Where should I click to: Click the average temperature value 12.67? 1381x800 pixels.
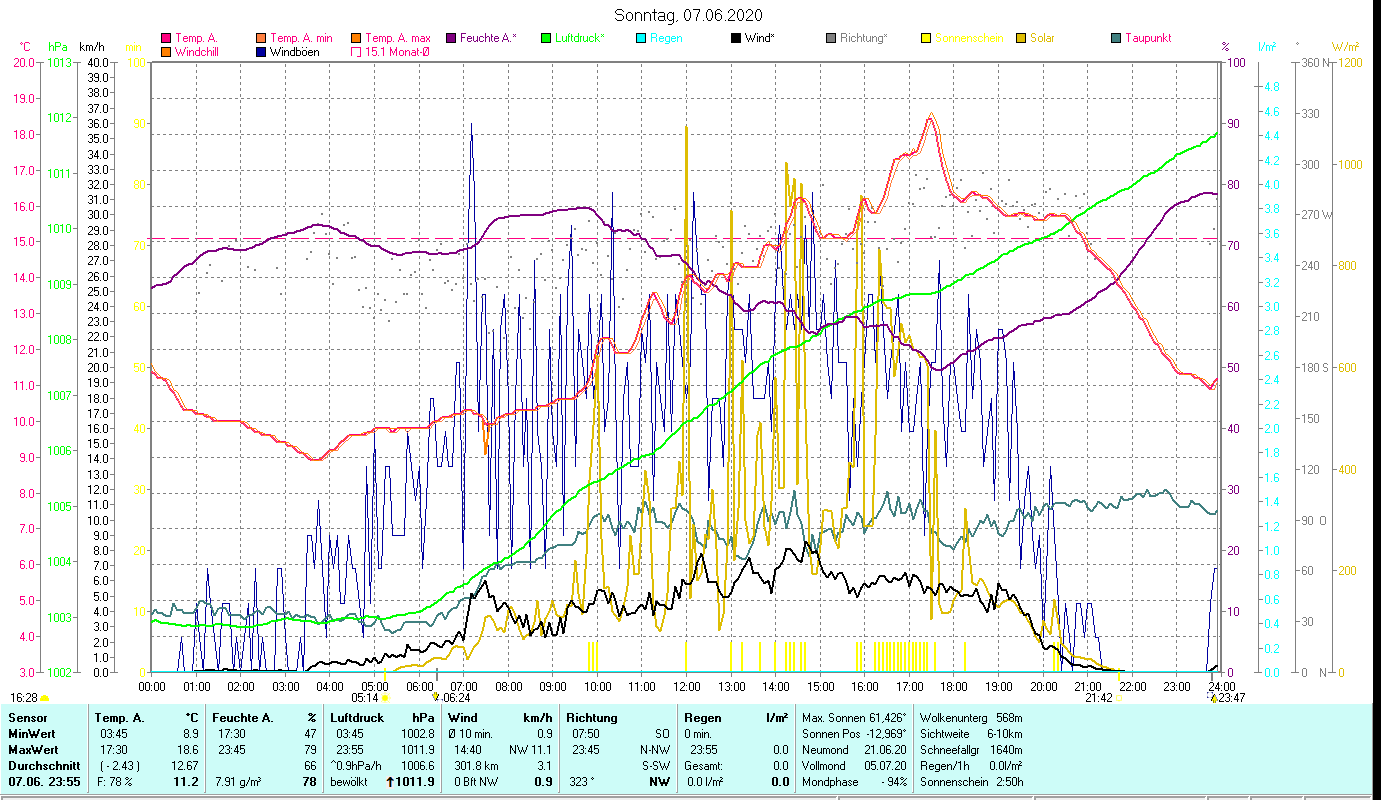coord(185,766)
